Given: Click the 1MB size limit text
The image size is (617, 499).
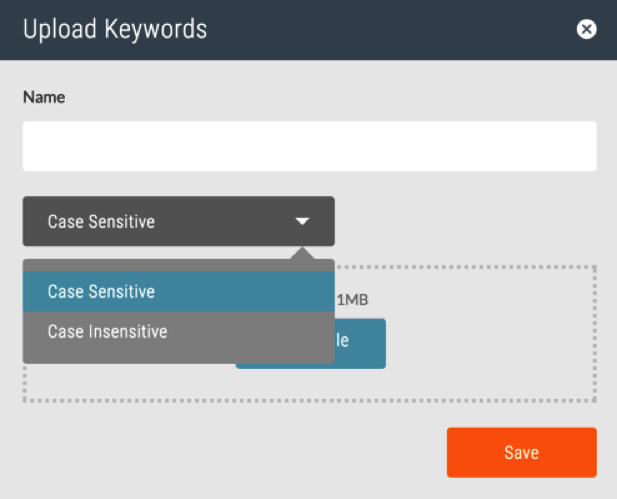Looking at the screenshot, I should coord(353,300).
